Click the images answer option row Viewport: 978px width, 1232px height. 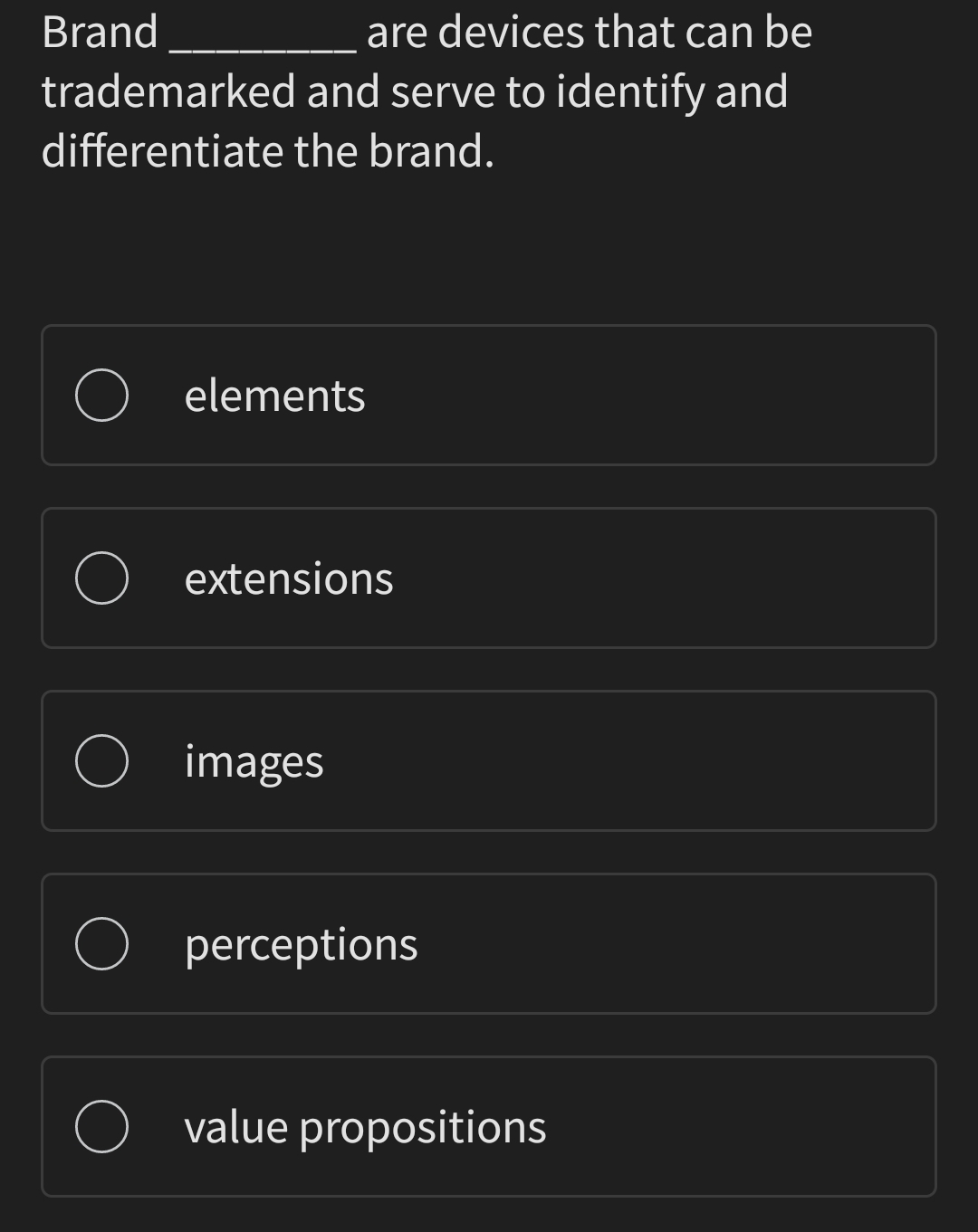coord(489,760)
